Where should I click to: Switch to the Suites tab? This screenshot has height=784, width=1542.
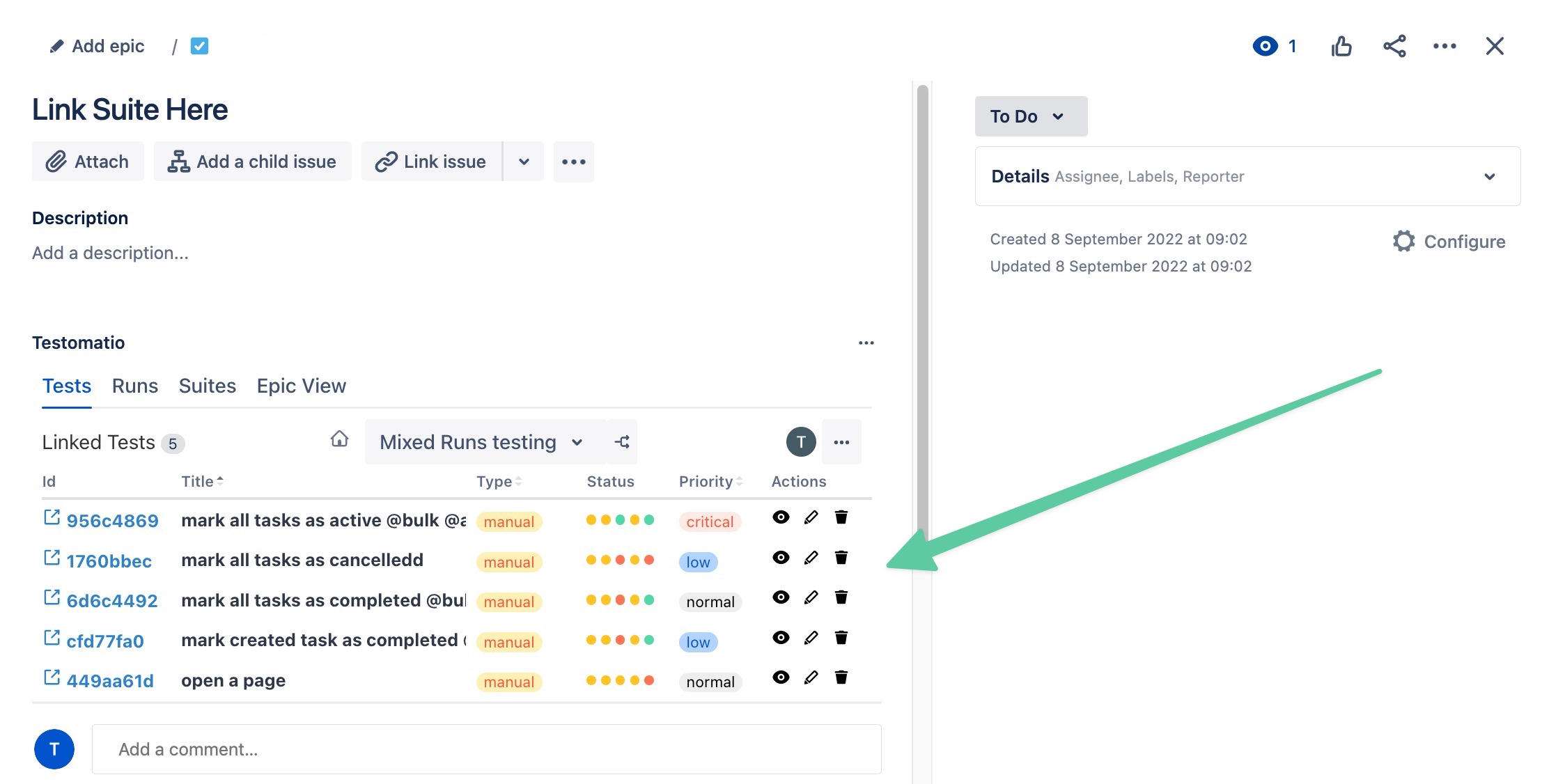pyautogui.click(x=208, y=384)
